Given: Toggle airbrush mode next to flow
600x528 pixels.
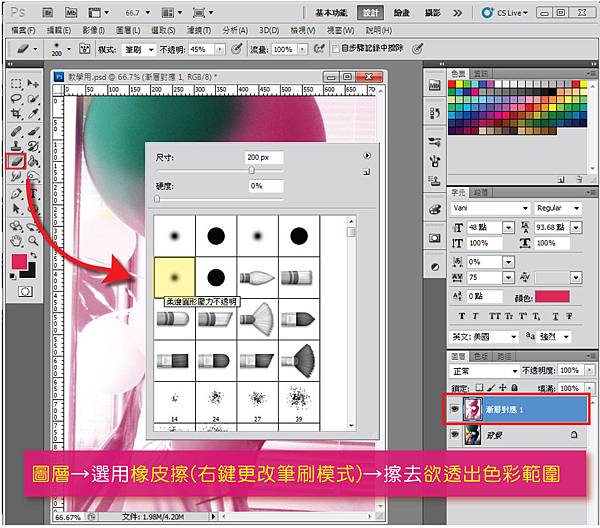Looking at the screenshot, I should click(x=318, y=49).
